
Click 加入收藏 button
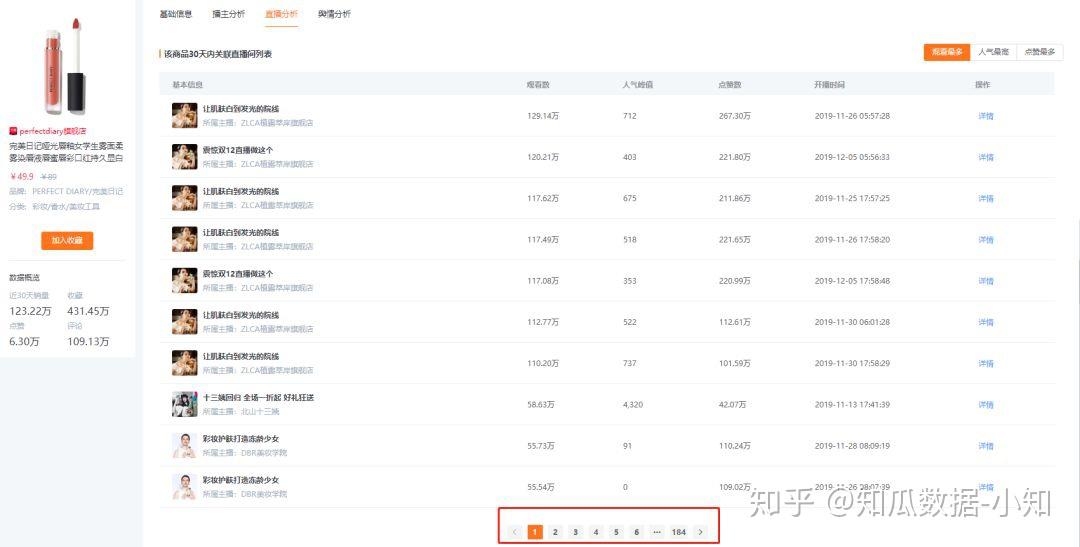[x=67, y=240]
